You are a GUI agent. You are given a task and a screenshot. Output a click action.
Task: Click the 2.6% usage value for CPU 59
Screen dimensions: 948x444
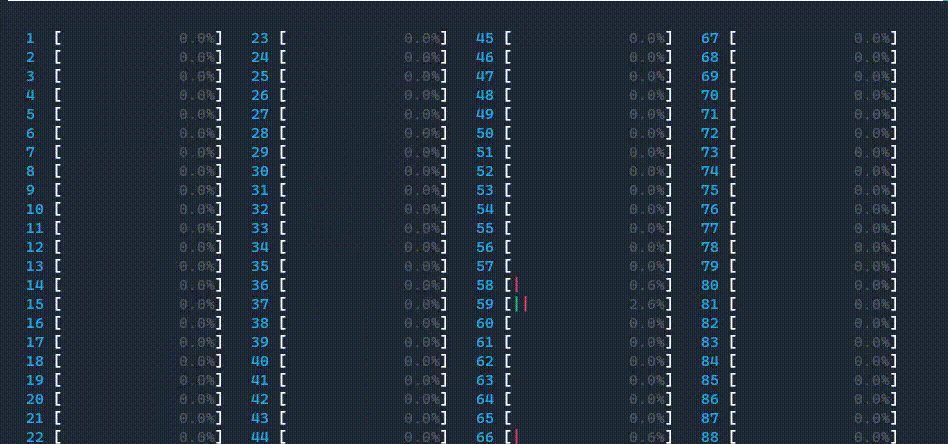[648, 304]
